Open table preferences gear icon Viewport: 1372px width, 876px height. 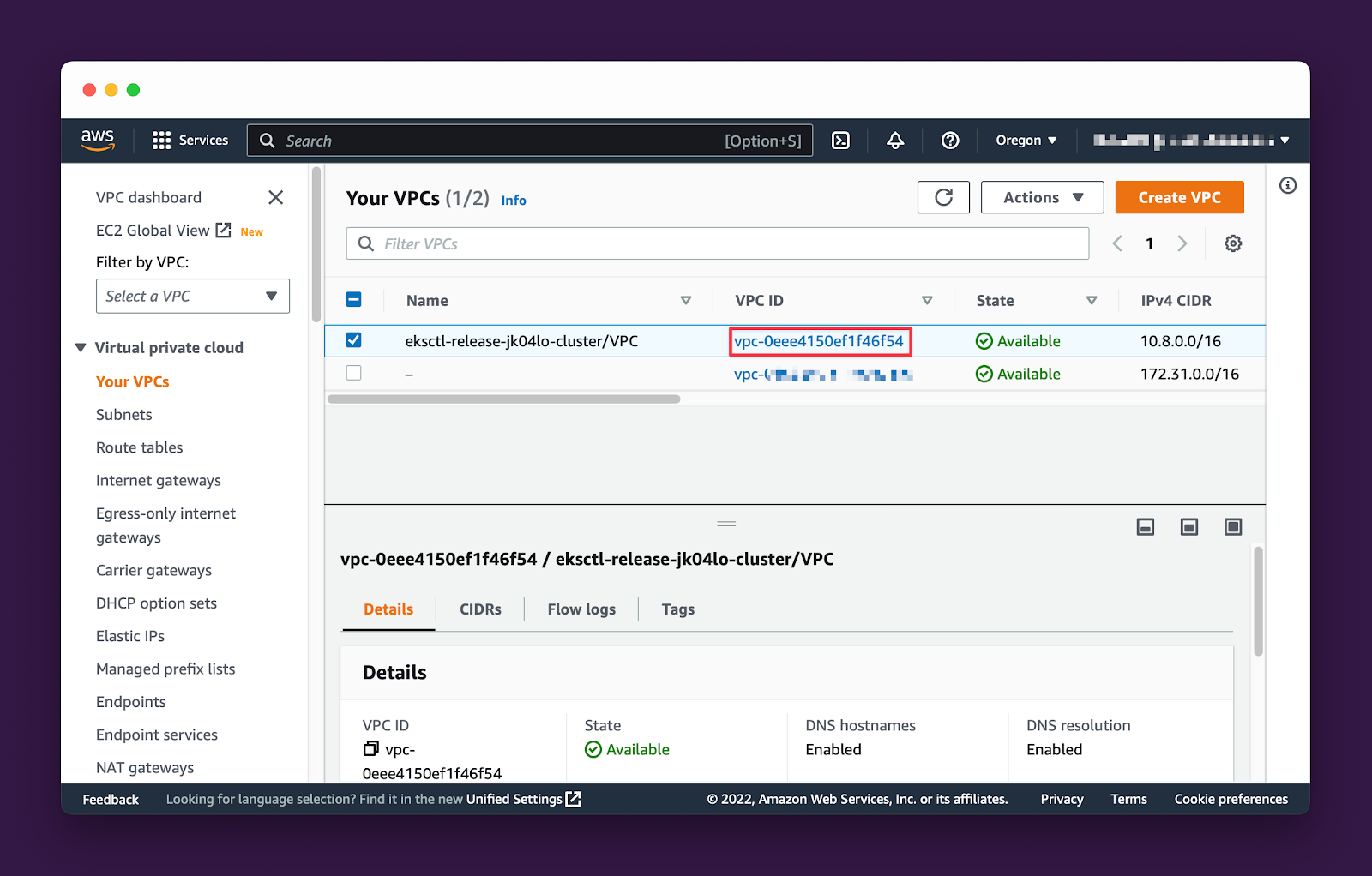(1233, 243)
